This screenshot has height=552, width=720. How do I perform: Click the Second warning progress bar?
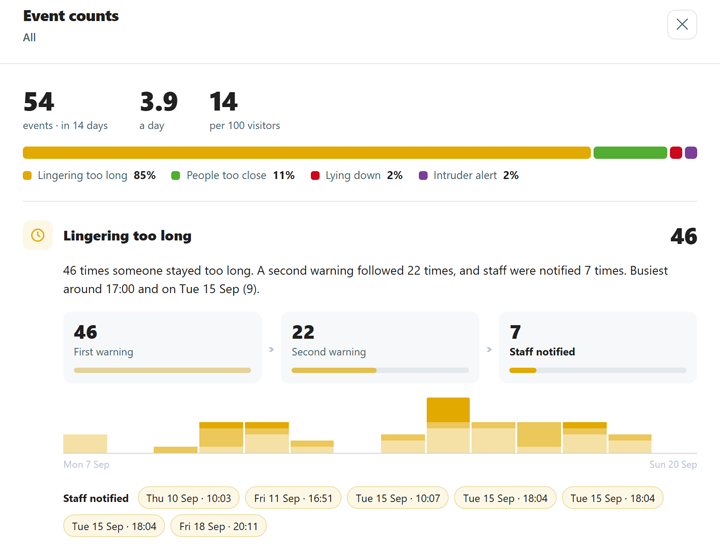coord(380,370)
